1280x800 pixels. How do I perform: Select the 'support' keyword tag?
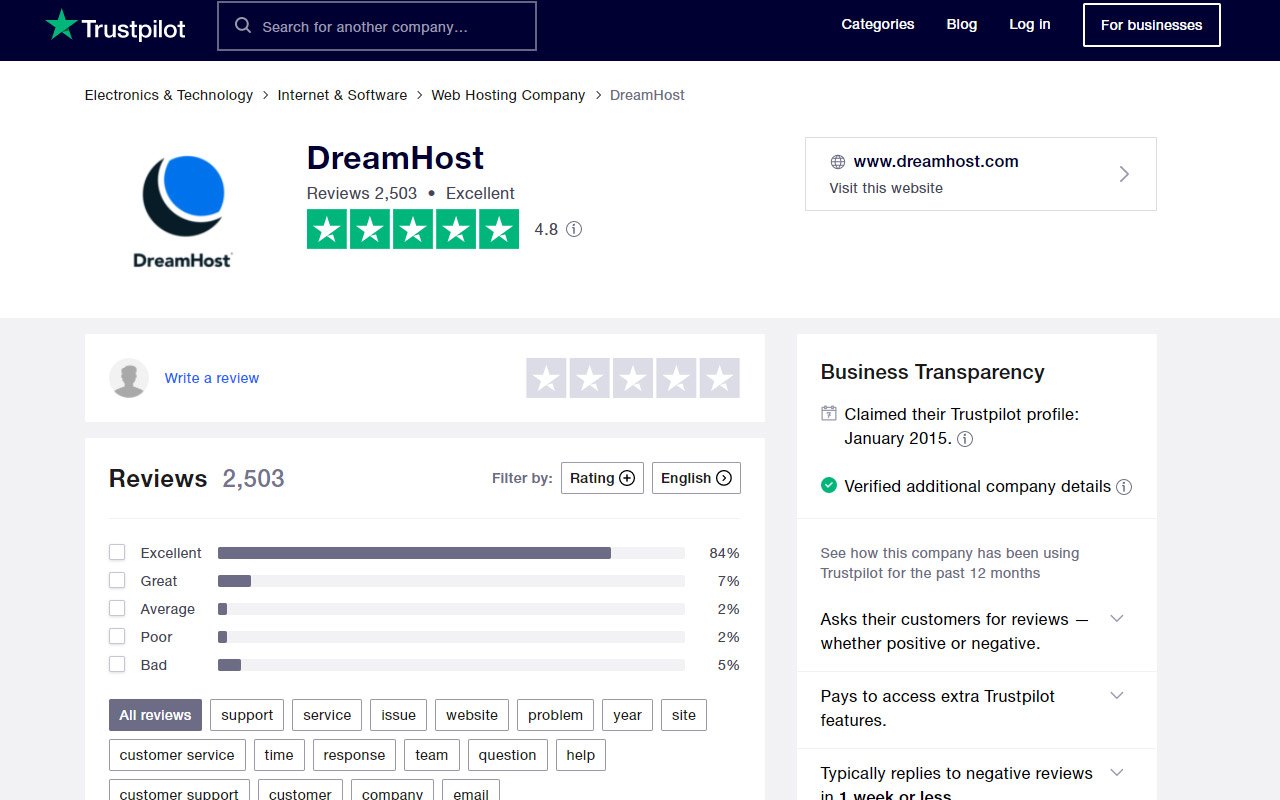click(247, 715)
